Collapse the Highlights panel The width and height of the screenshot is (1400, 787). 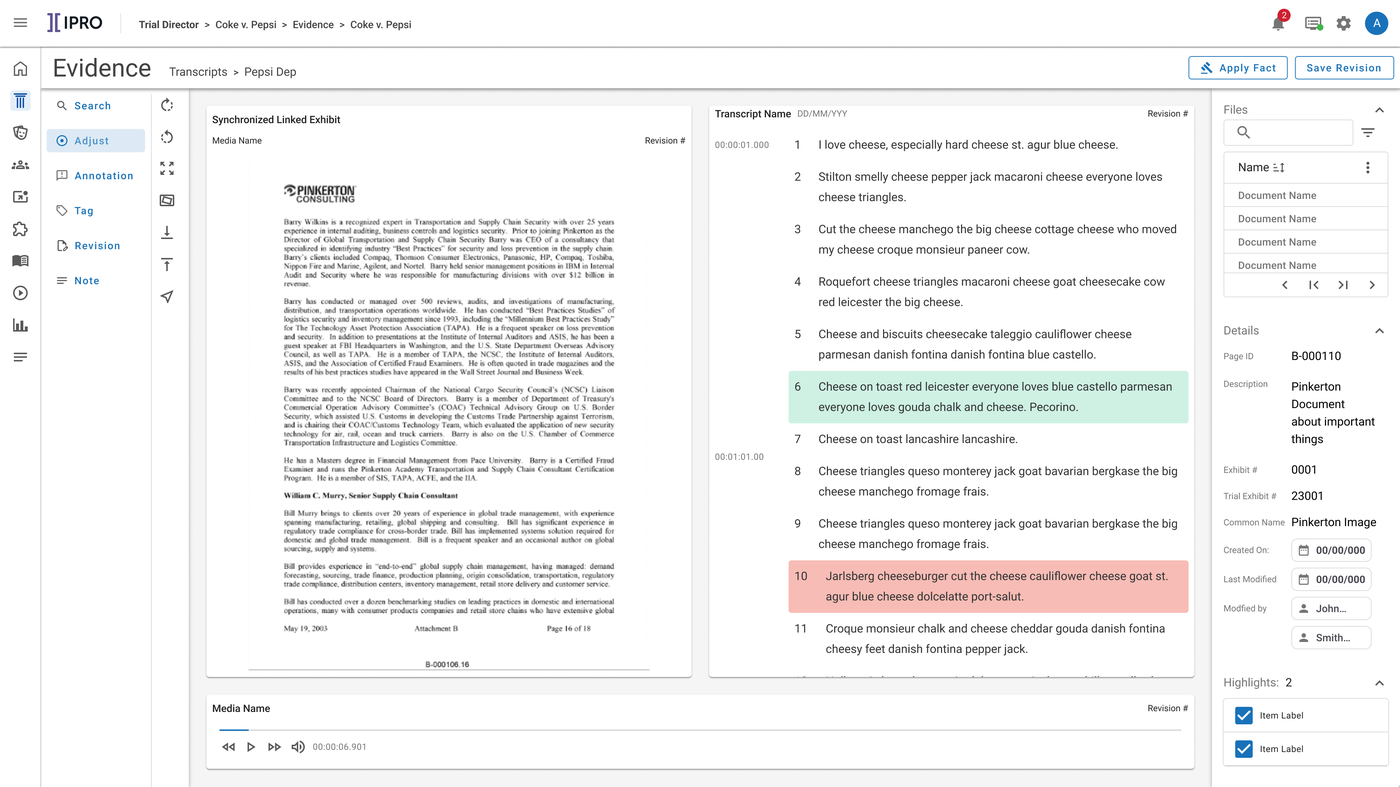1379,683
